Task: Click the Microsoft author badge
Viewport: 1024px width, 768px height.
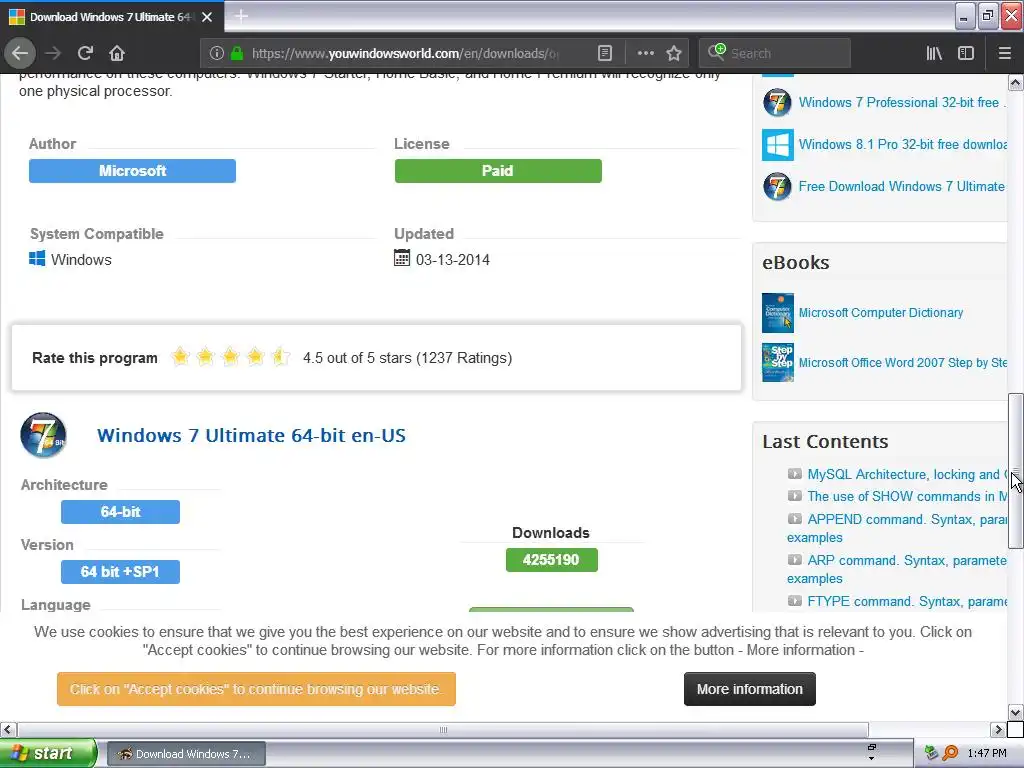Action: 132,170
